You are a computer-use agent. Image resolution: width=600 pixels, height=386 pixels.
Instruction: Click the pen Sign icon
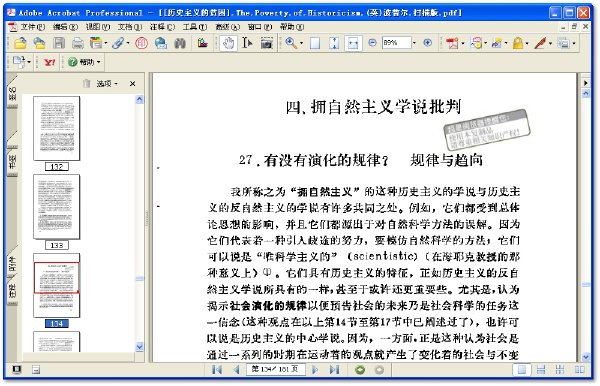540,43
